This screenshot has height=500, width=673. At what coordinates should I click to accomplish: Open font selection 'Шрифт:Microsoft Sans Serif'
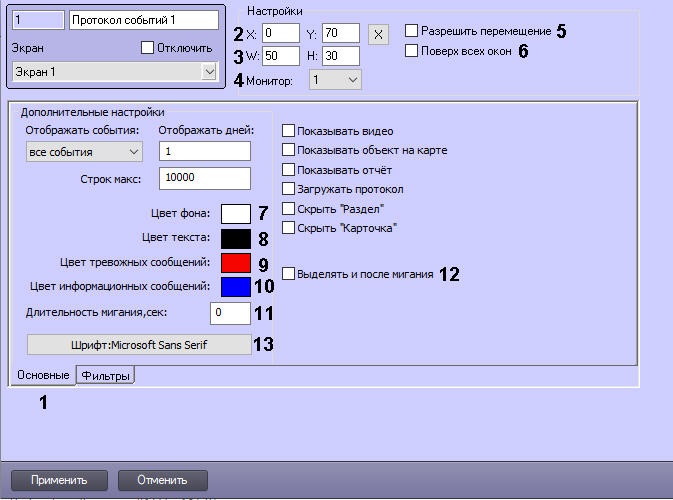pyautogui.click(x=139, y=345)
